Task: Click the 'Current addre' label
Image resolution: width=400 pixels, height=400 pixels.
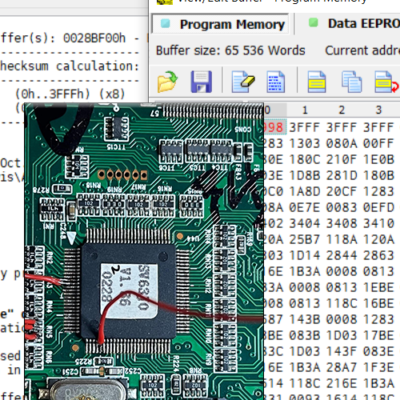Action: click(x=362, y=51)
